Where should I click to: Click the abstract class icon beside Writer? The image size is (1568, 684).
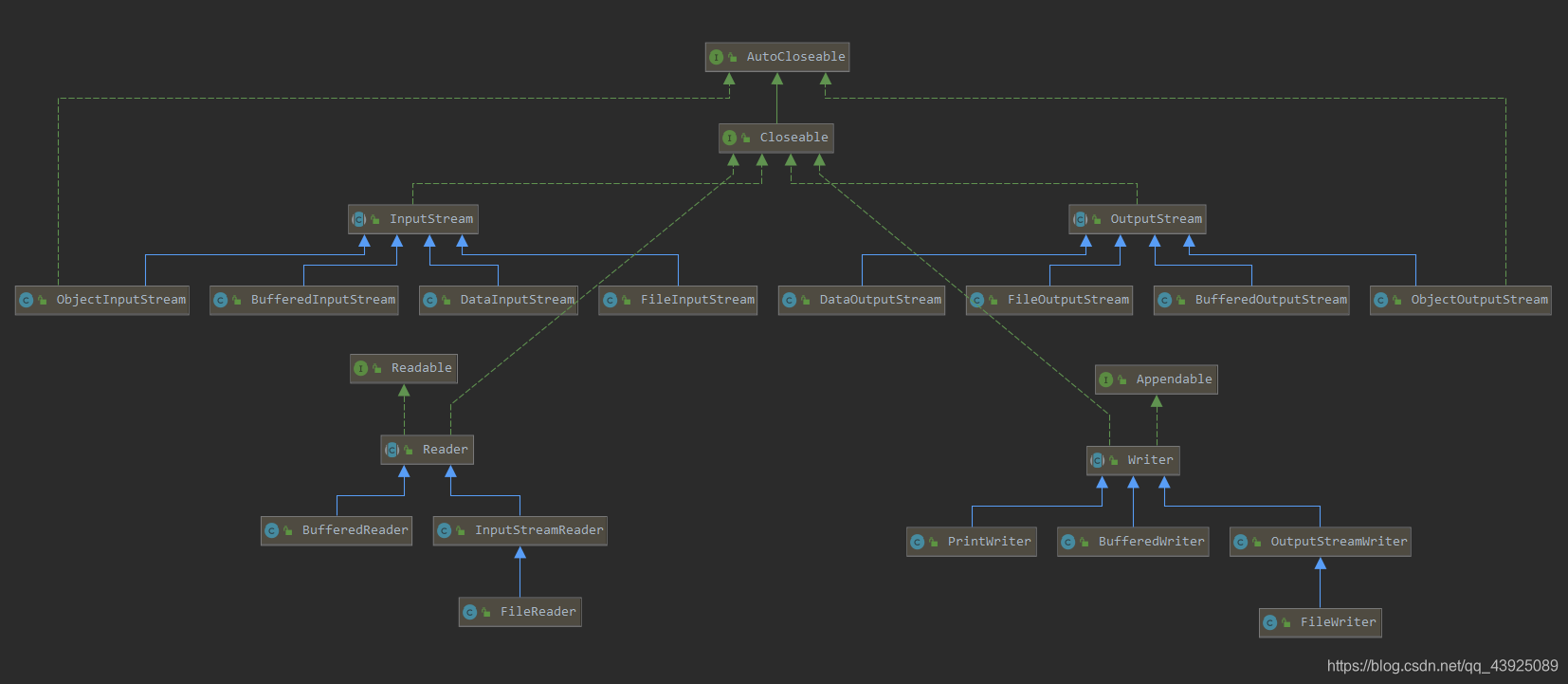click(1098, 460)
